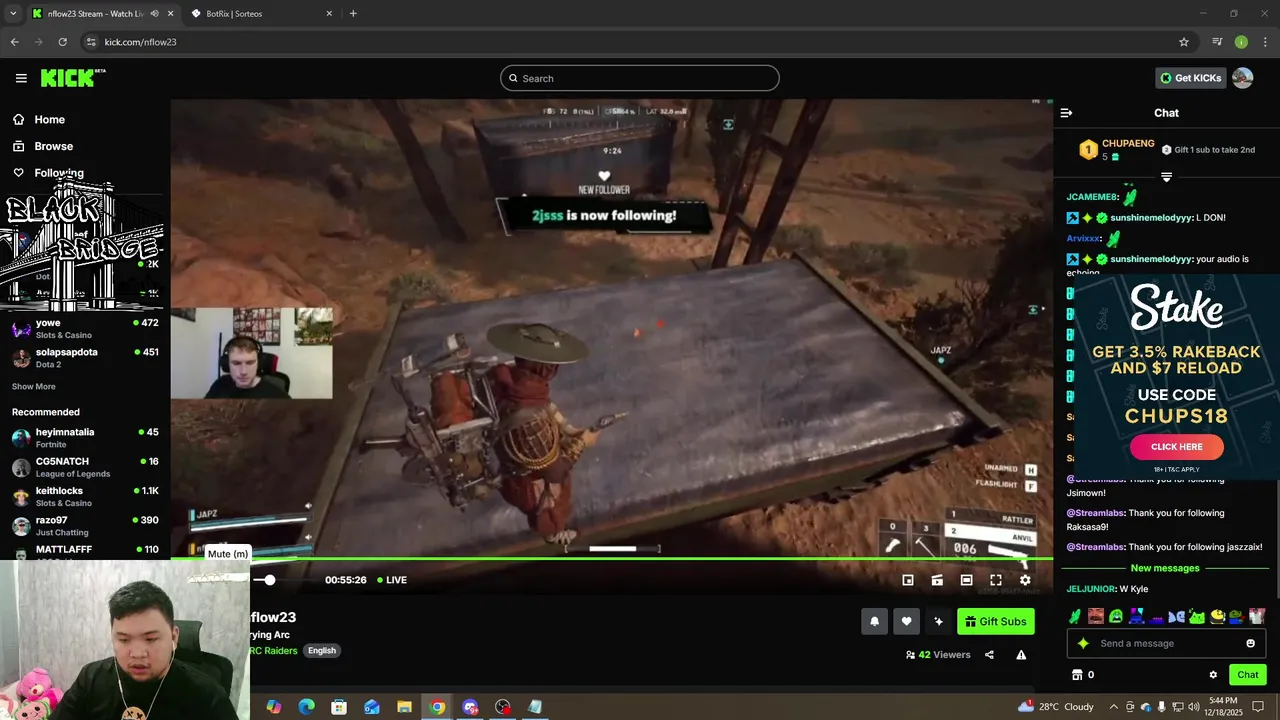Go to Kick home via the logo
The height and width of the screenshot is (720, 1280).
(x=72, y=78)
